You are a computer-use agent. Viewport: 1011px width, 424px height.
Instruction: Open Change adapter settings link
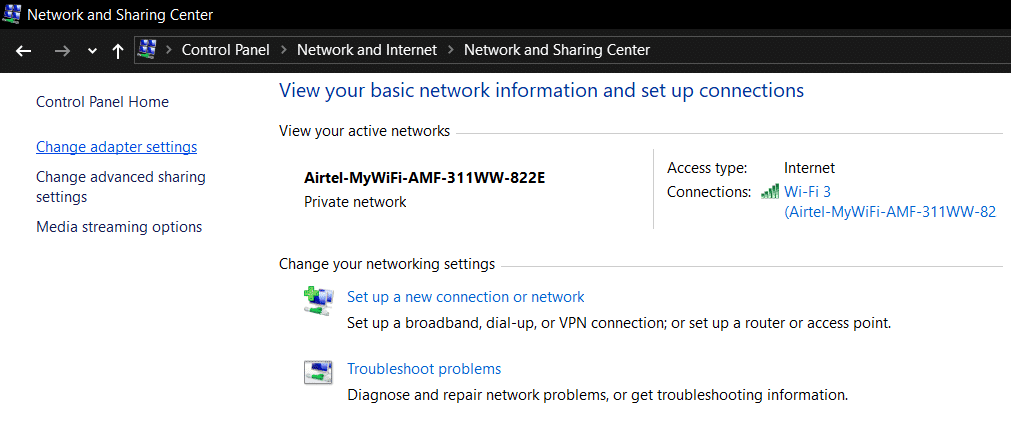point(116,147)
